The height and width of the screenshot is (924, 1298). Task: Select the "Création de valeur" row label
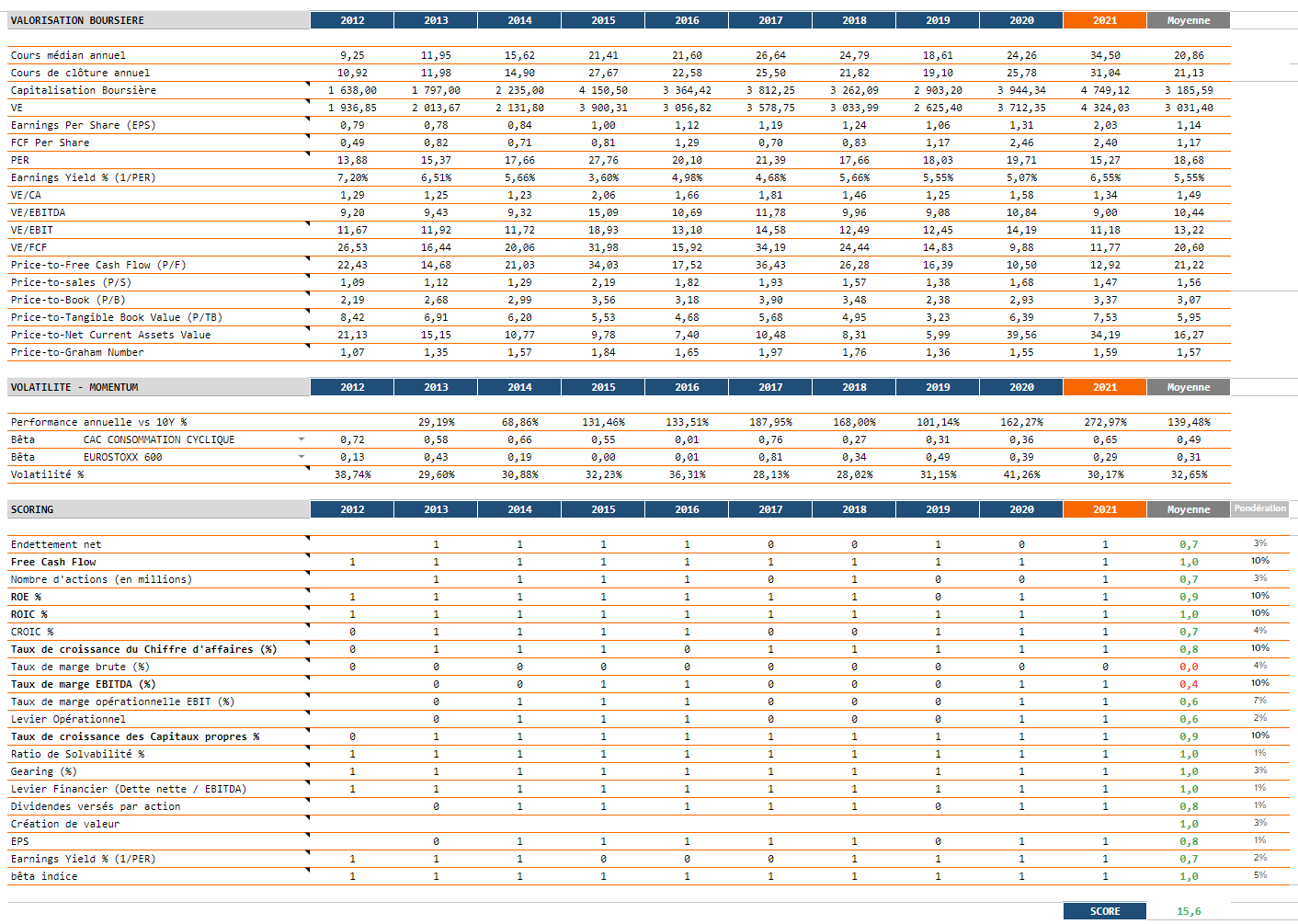click(65, 824)
